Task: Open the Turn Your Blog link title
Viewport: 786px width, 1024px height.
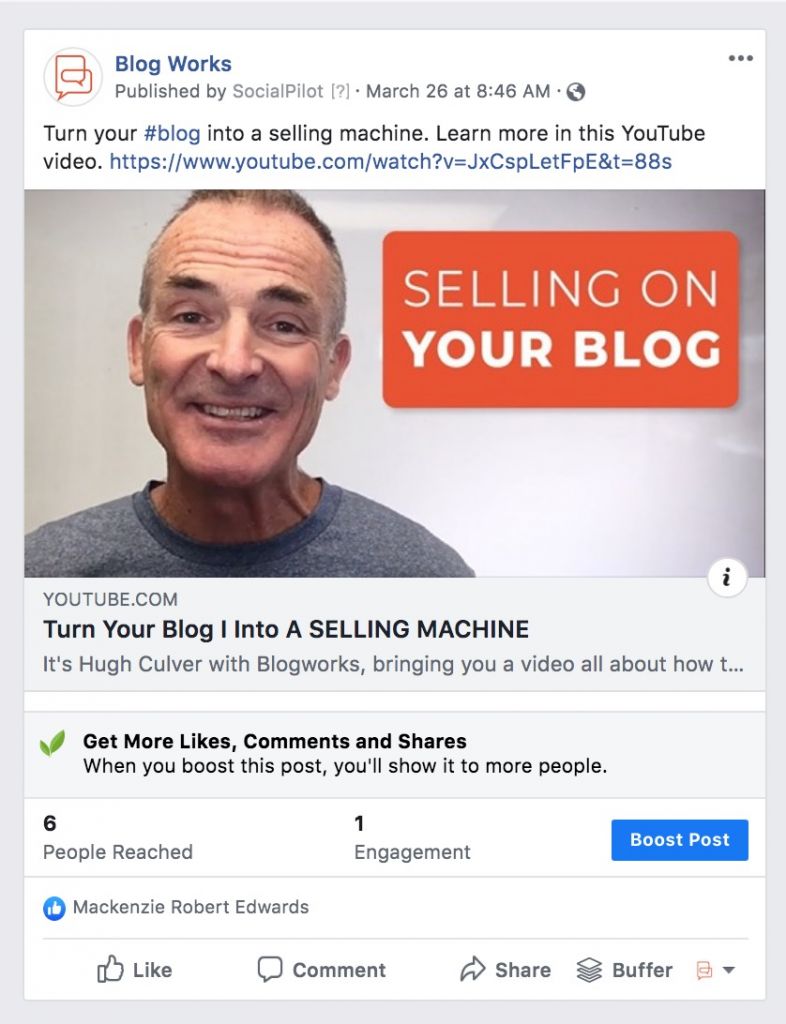Action: tap(286, 630)
